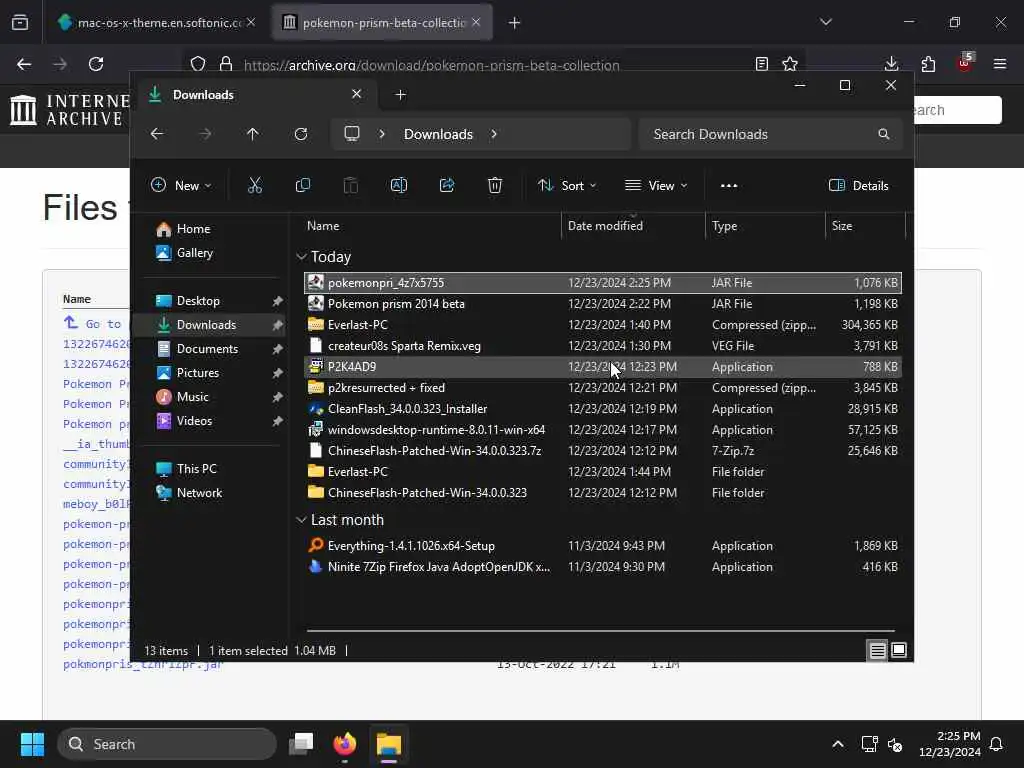The height and width of the screenshot is (768, 1024).
Task: Bookmark this page with the star icon
Action: (790, 64)
